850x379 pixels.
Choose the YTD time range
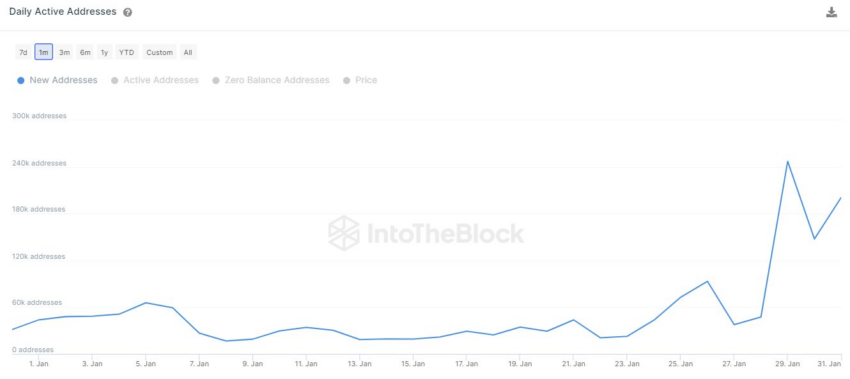(x=127, y=53)
